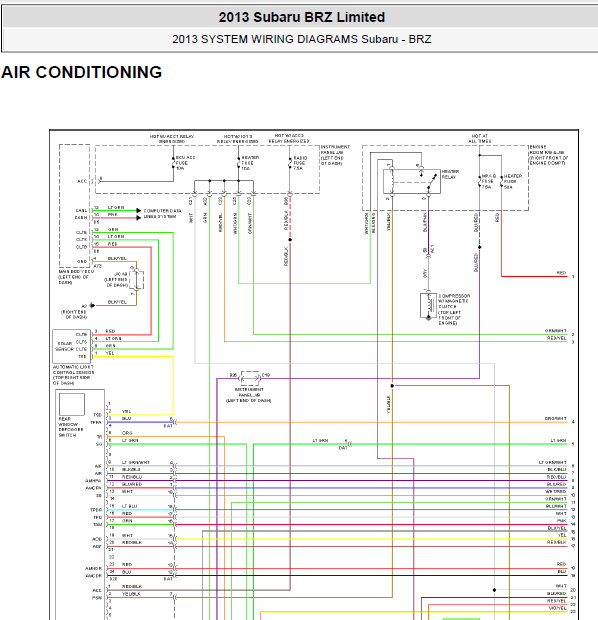Click the "LT GRN/WHT" wire label at pin 9
The width and height of the screenshot is (598, 620).
(136, 462)
